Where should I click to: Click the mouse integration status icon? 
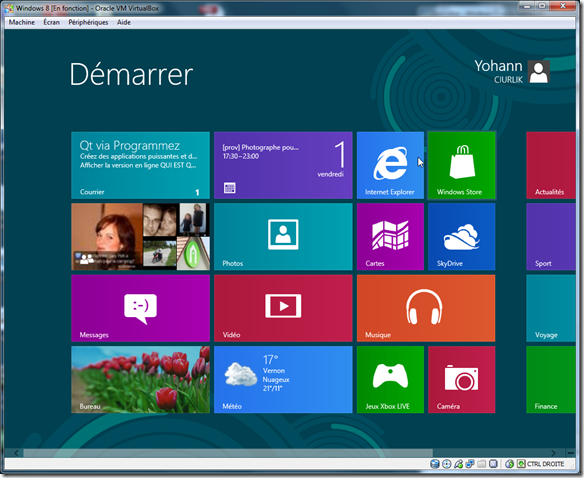click(x=510, y=464)
